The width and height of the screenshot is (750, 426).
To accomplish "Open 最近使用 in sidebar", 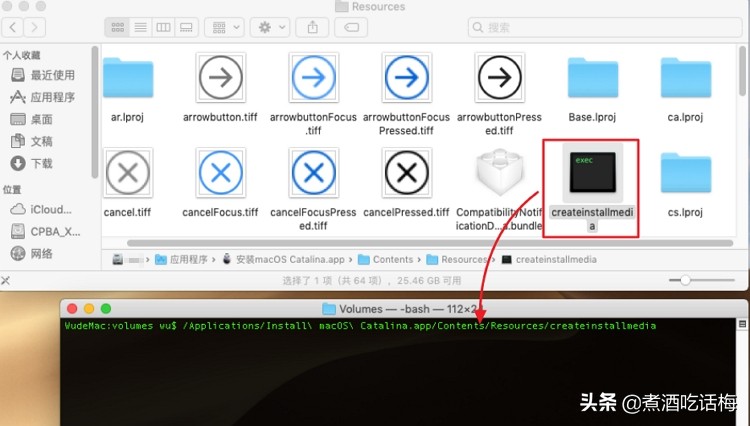I will click(x=43, y=75).
